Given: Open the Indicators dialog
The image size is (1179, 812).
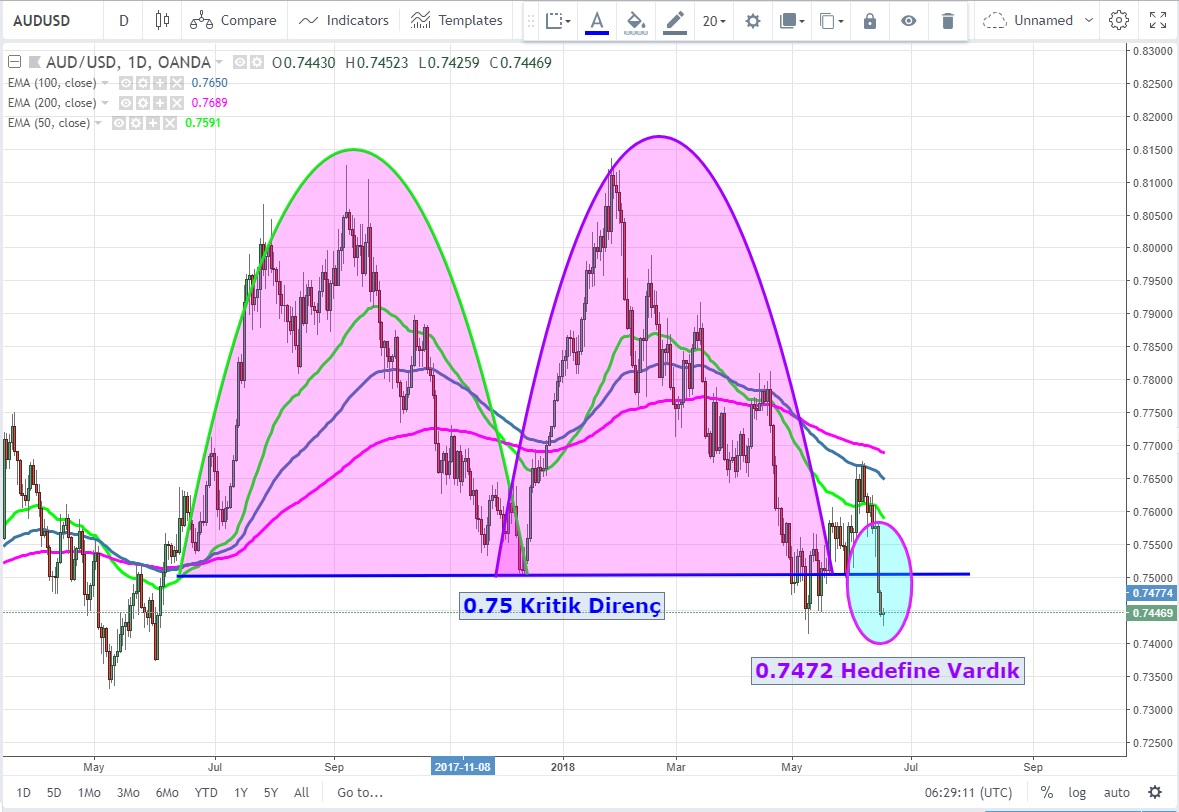Looking at the screenshot, I should click(344, 20).
